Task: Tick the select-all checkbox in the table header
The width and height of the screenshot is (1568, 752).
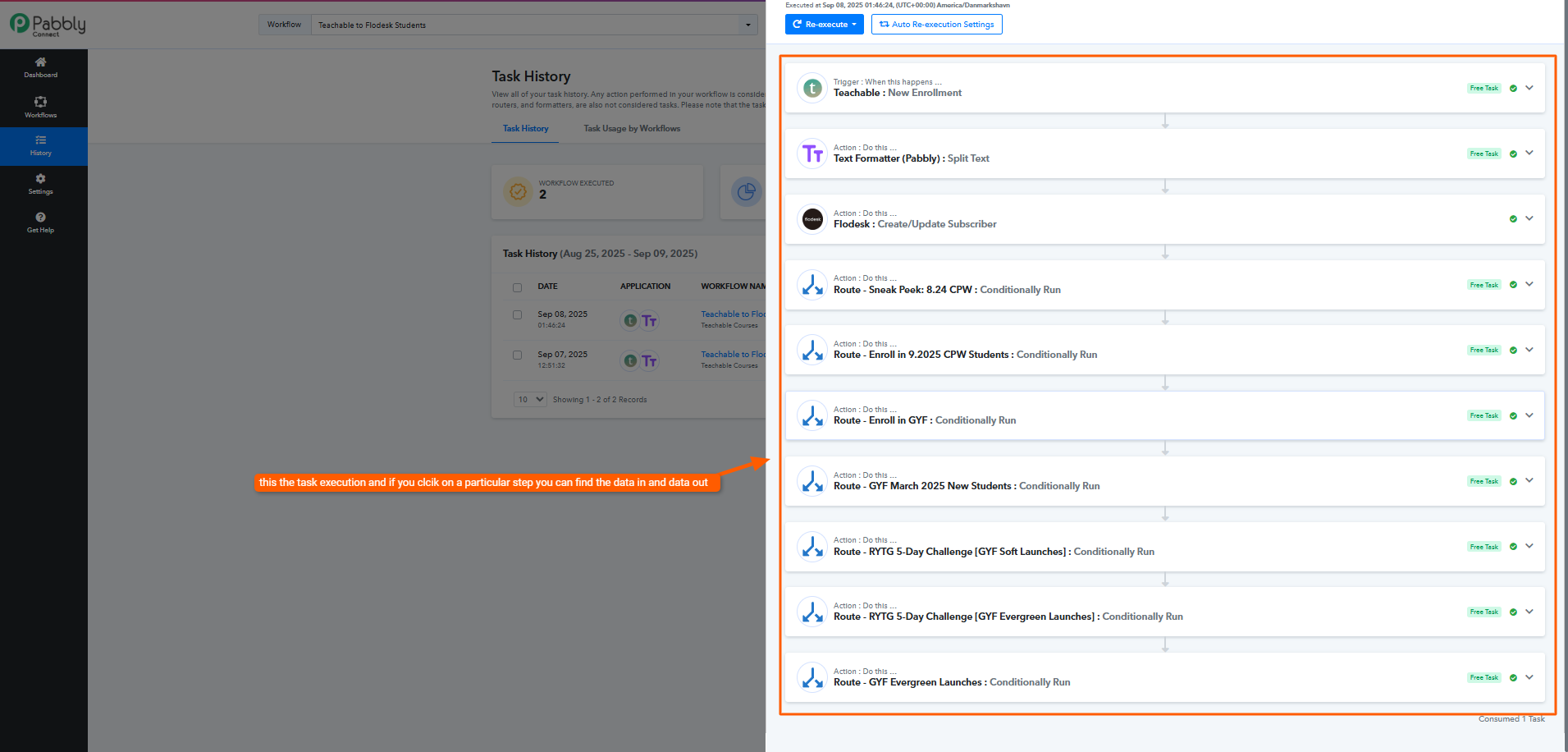Action: (517, 287)
